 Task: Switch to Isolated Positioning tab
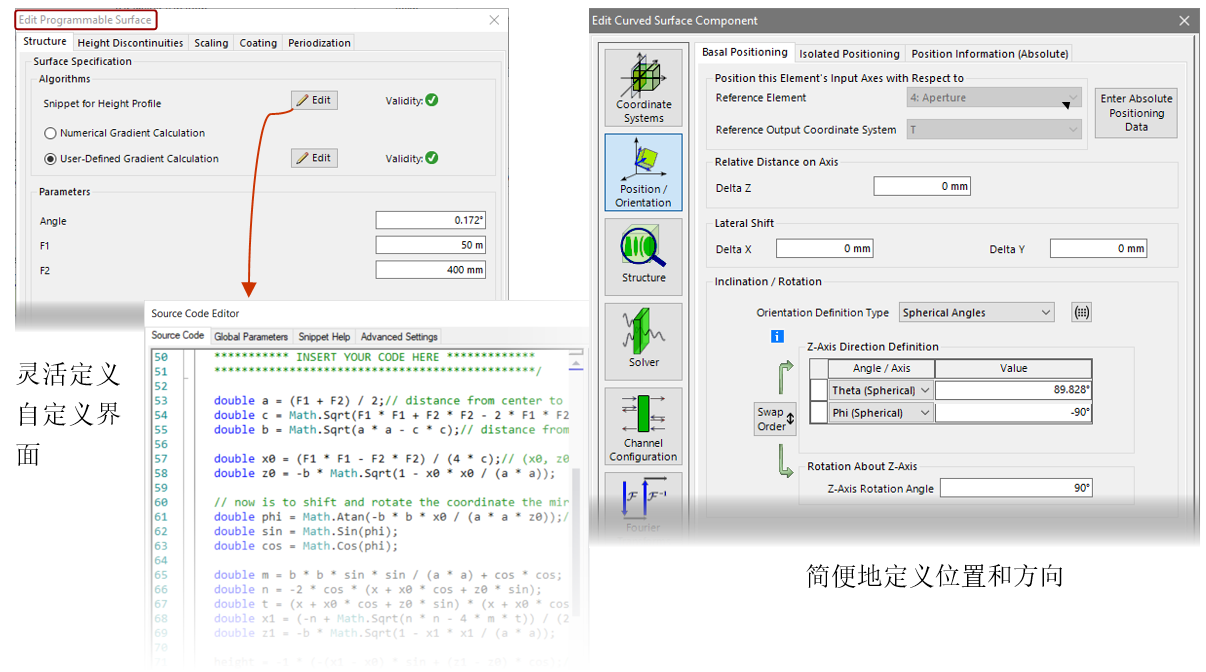click(x=849, y=54)
